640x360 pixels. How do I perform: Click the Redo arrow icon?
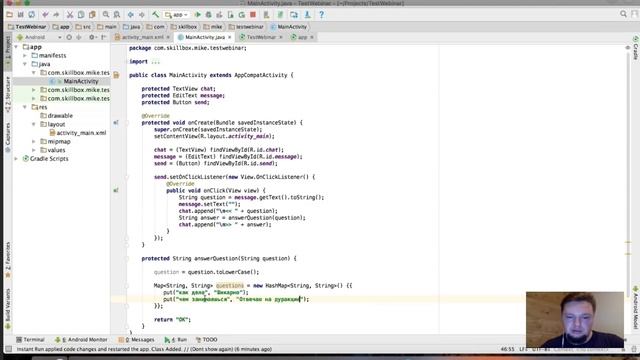tap(56, 15)
